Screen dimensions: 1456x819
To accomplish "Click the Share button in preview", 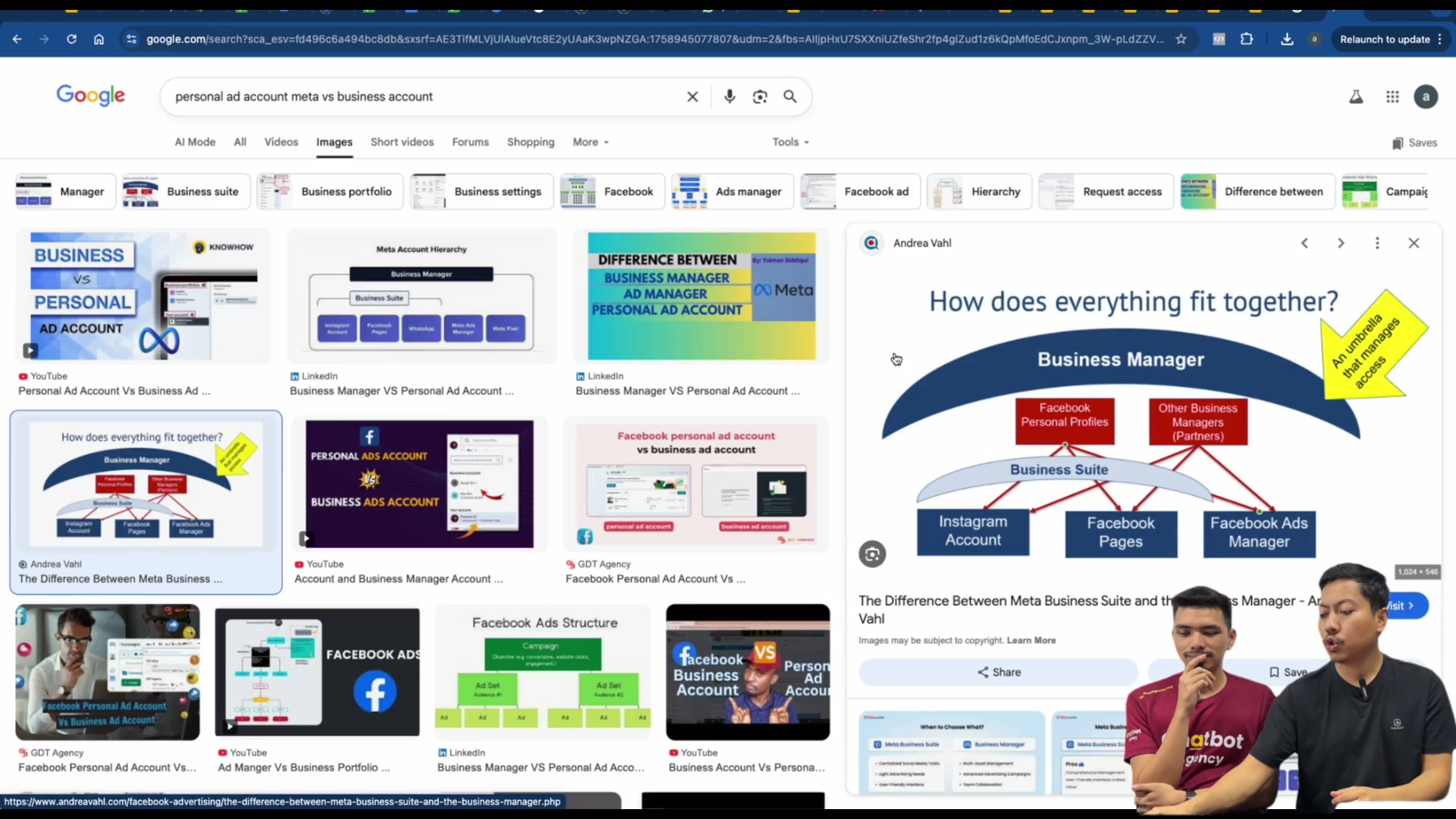I will [x=998, y=672].
